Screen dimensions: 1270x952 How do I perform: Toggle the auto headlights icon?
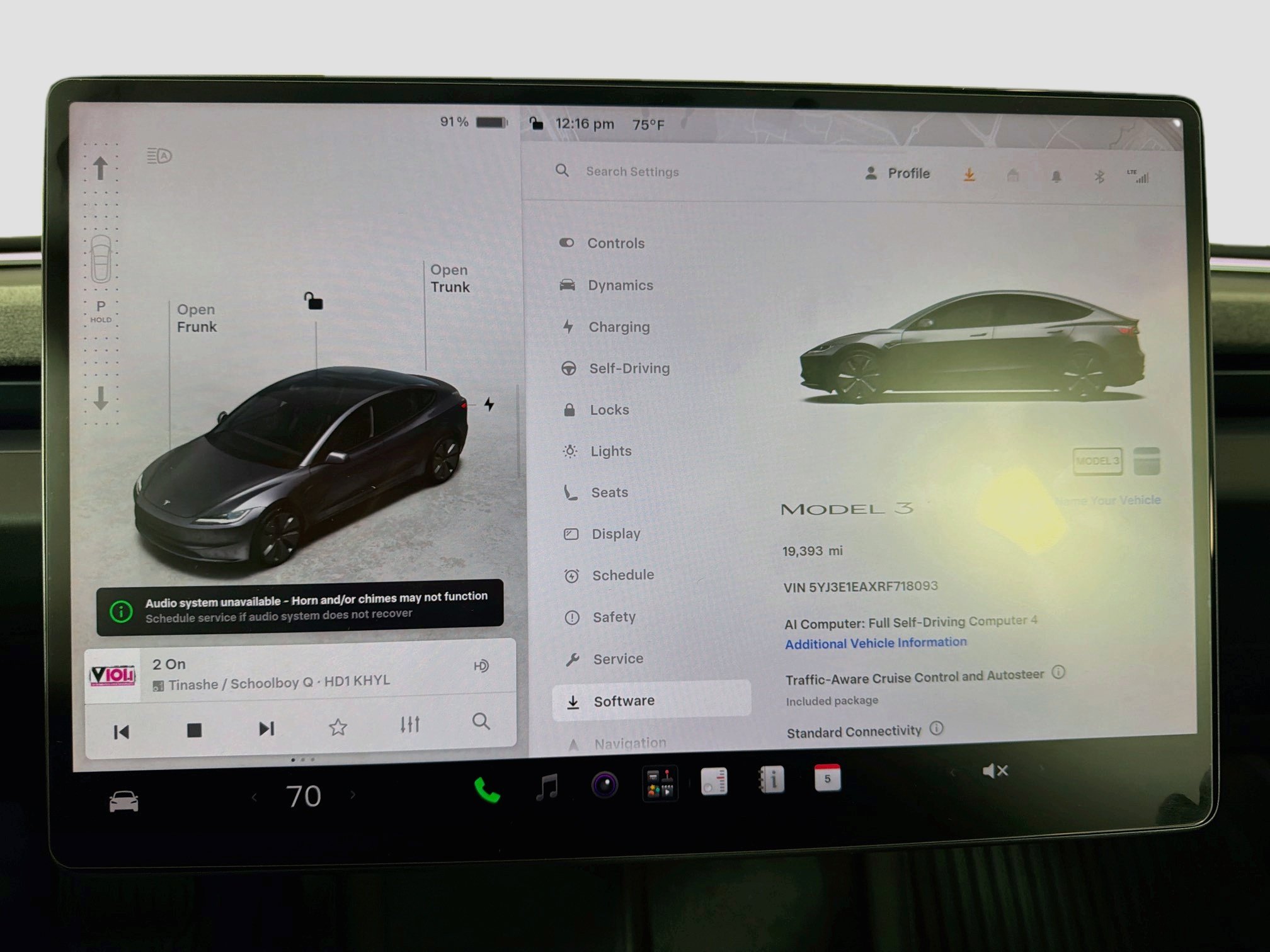tap(159, 155)
